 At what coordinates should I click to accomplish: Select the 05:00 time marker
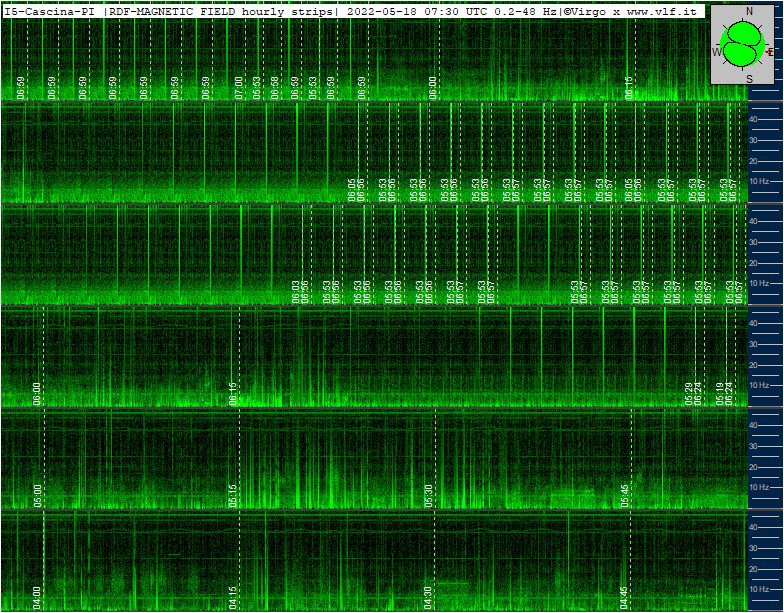tap(37, 495)
